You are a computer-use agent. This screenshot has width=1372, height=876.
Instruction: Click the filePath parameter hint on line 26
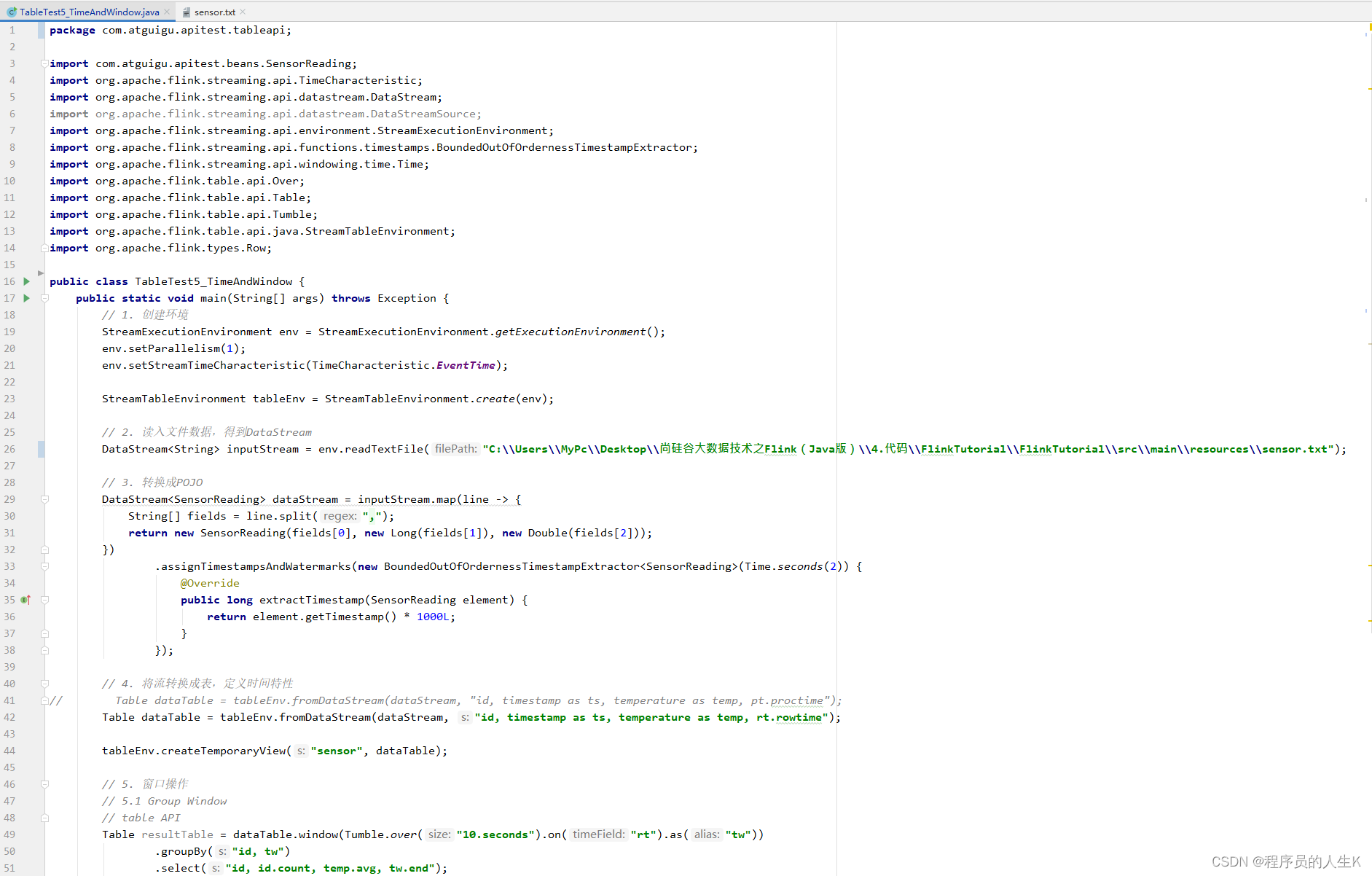click(x=456, y=449)
